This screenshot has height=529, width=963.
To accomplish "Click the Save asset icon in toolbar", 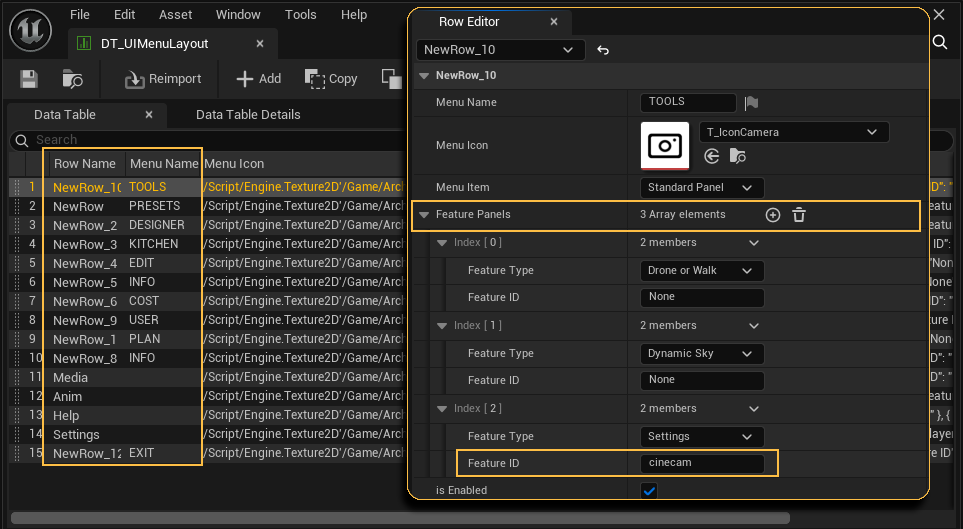I will [29, 79].
